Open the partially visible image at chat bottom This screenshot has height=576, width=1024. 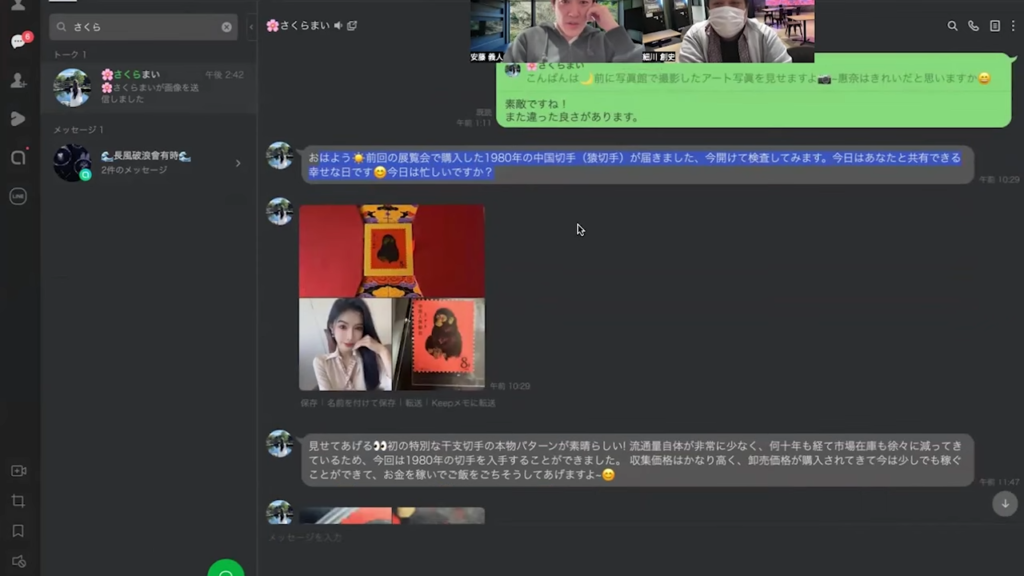coord(392,515)
